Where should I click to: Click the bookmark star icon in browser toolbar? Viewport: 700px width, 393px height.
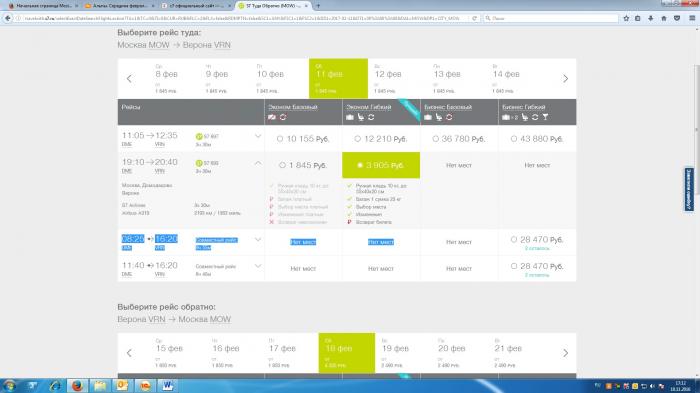click(626, 18)
